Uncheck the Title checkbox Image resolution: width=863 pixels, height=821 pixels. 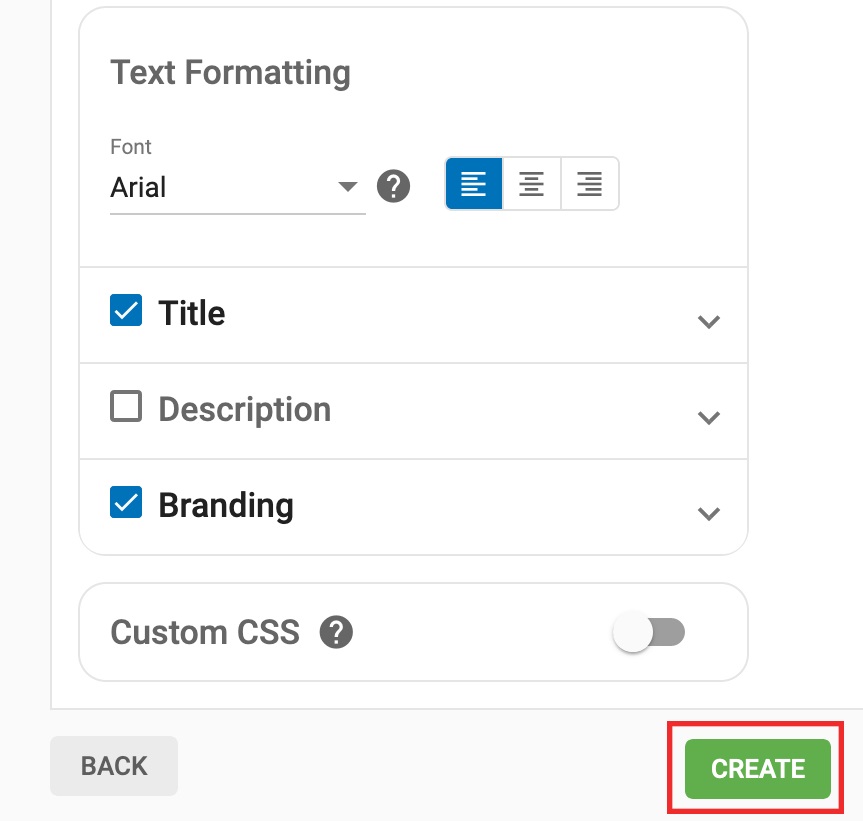126,310
